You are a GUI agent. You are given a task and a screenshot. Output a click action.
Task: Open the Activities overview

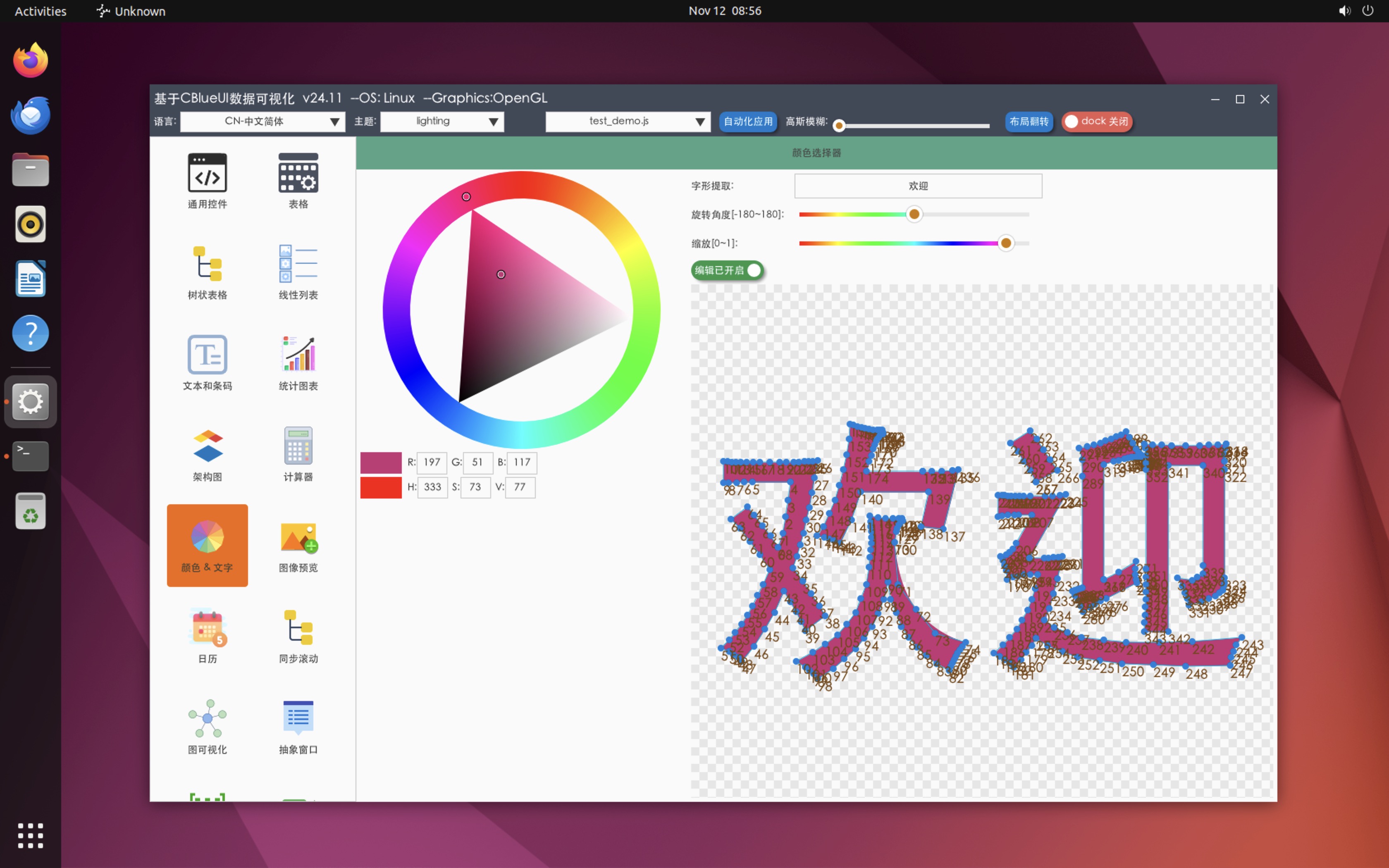(x=40, y=11)
